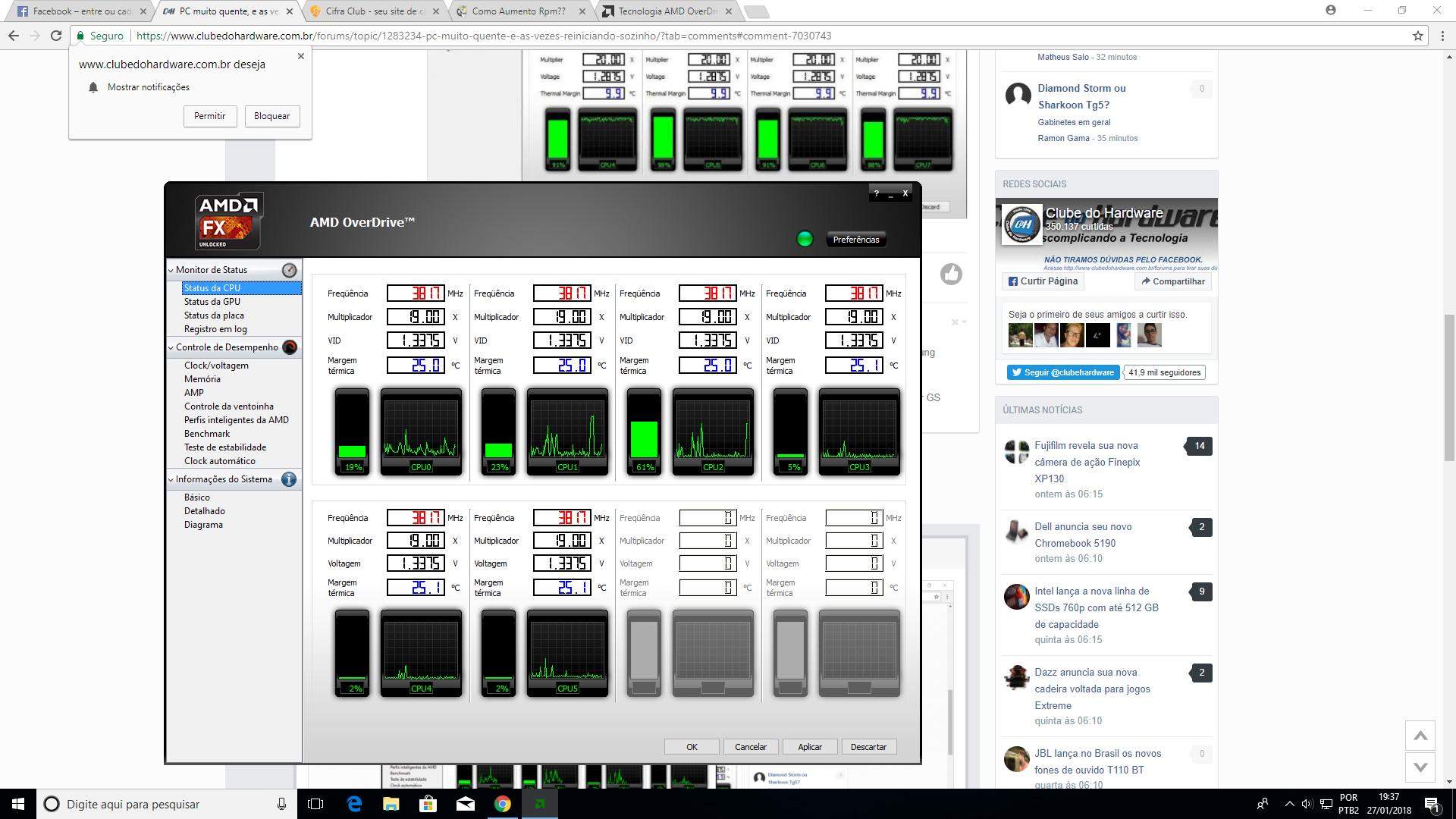Select Status da GPU
This screenshot has width=1456, height=819.
click(x=212, y=302)
